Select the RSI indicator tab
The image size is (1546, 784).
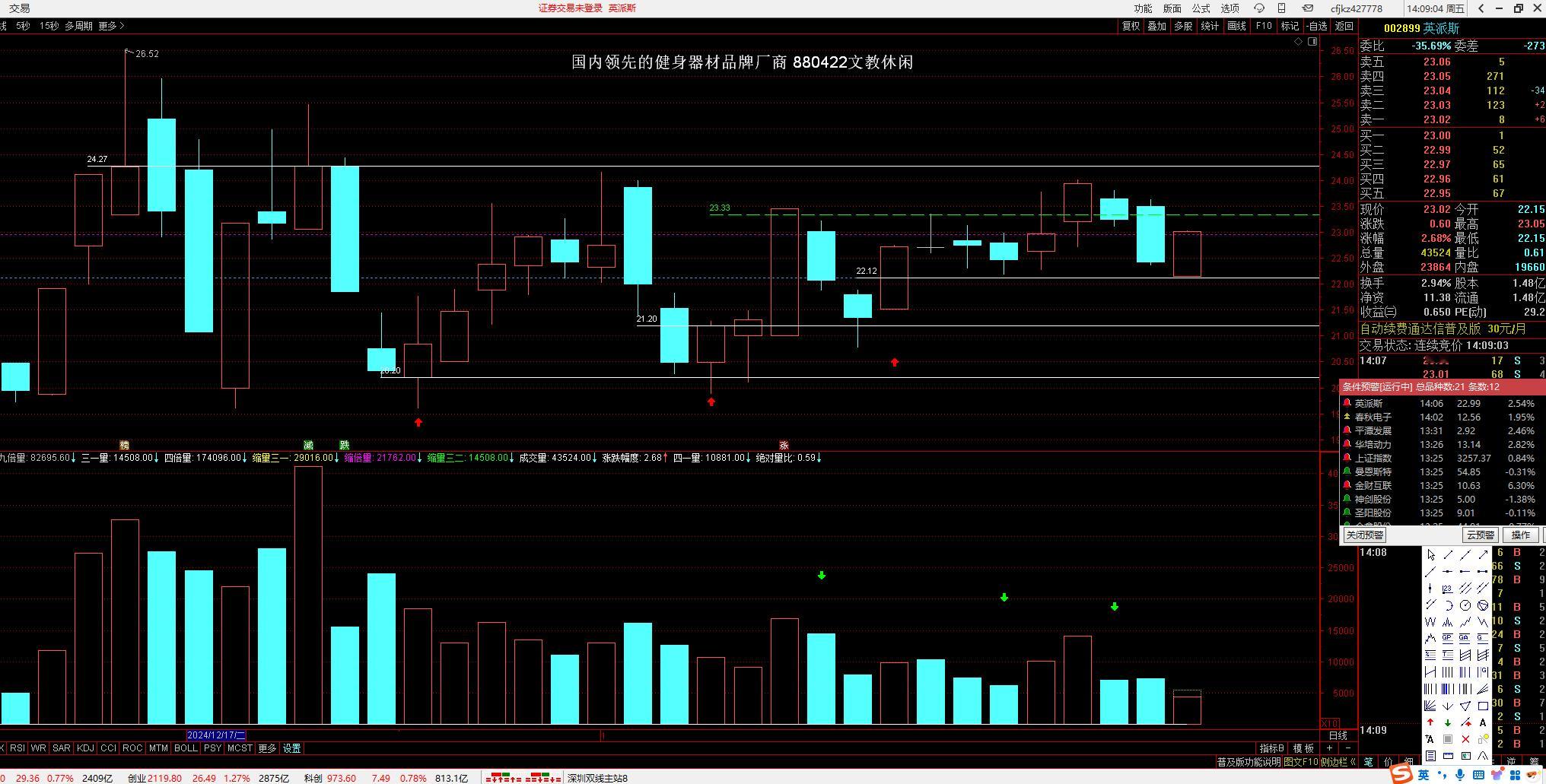point(17,748)
